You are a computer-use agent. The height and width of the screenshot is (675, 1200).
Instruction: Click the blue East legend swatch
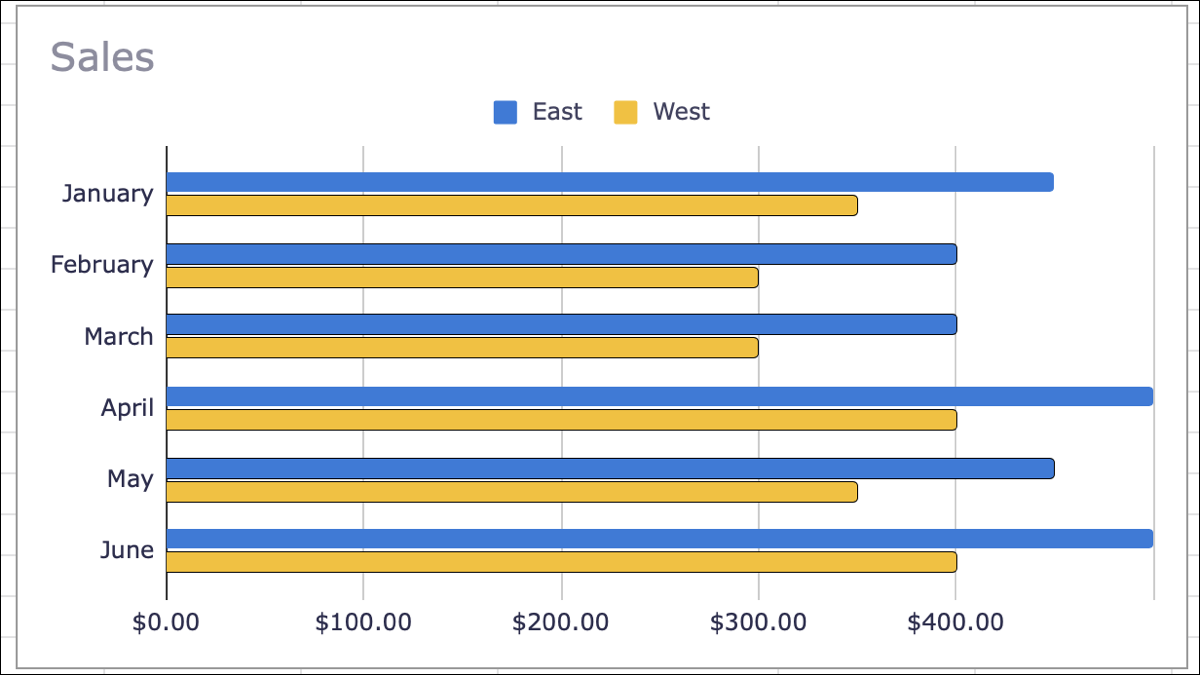(x=505, y=112)
